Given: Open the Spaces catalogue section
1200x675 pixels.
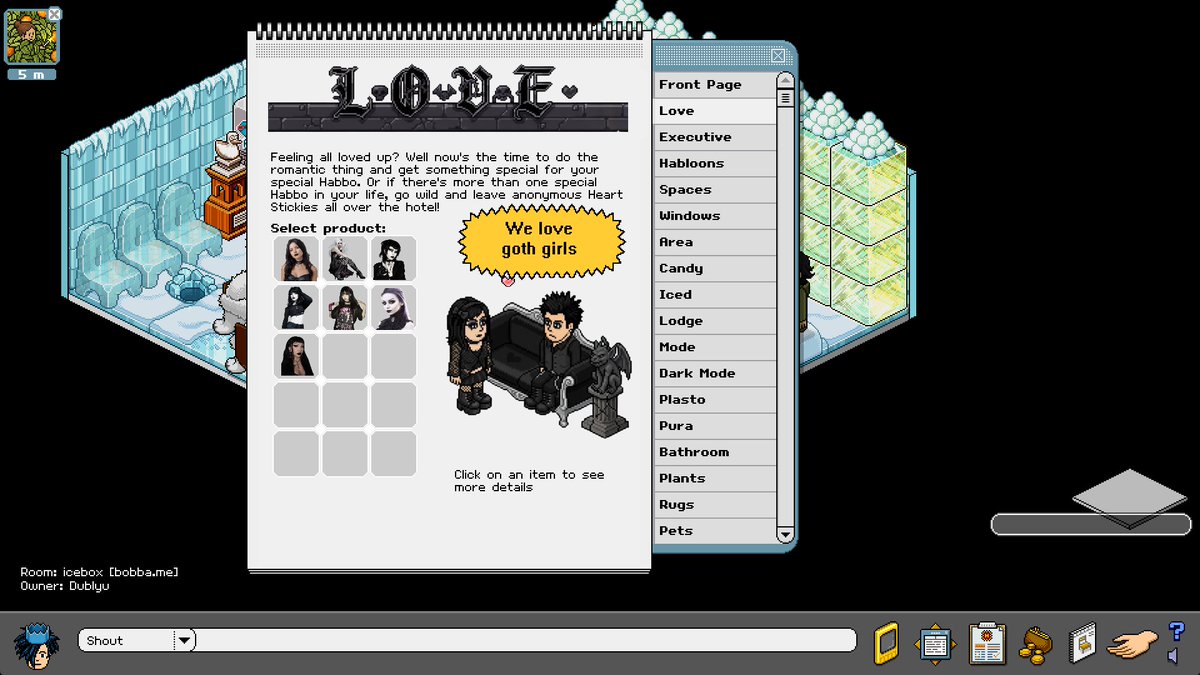Looking at the screenshot, I should point(715,189).
